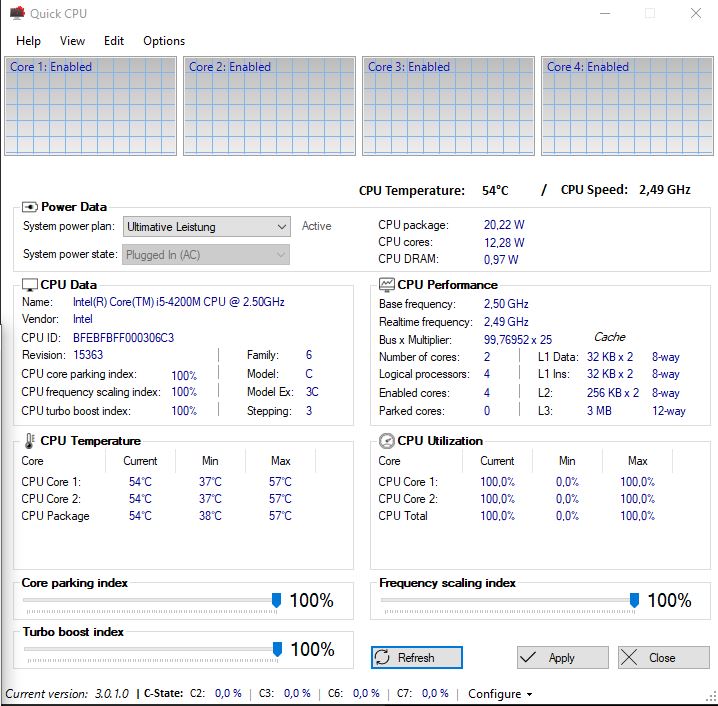Open the View menu
This screenshot has height=706, width=718.
72,41
